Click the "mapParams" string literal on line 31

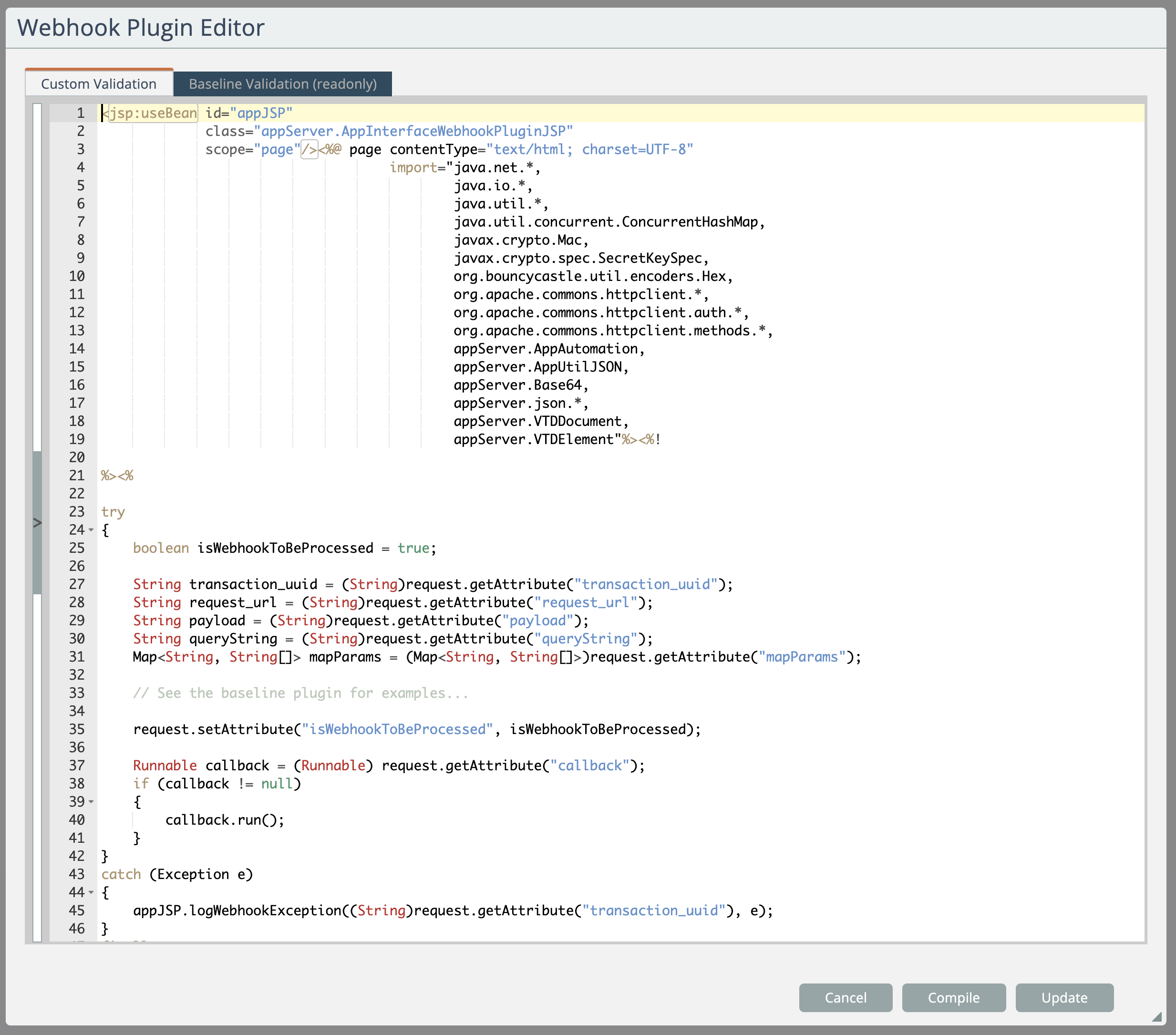coord(802,656)
